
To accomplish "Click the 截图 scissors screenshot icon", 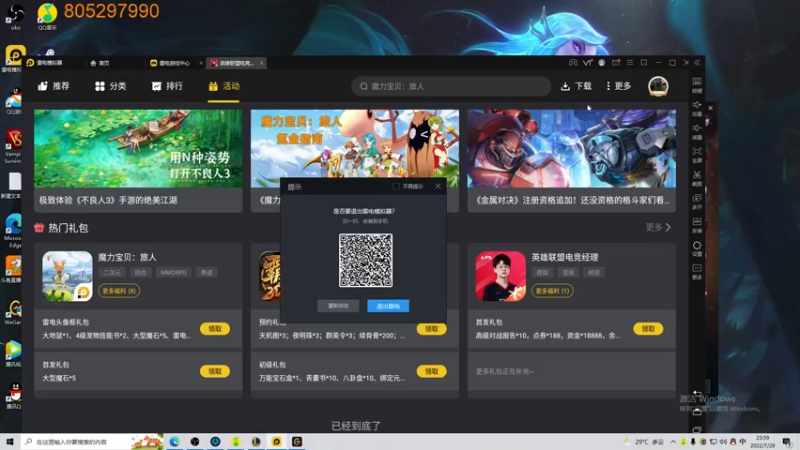I will (697, 178).
